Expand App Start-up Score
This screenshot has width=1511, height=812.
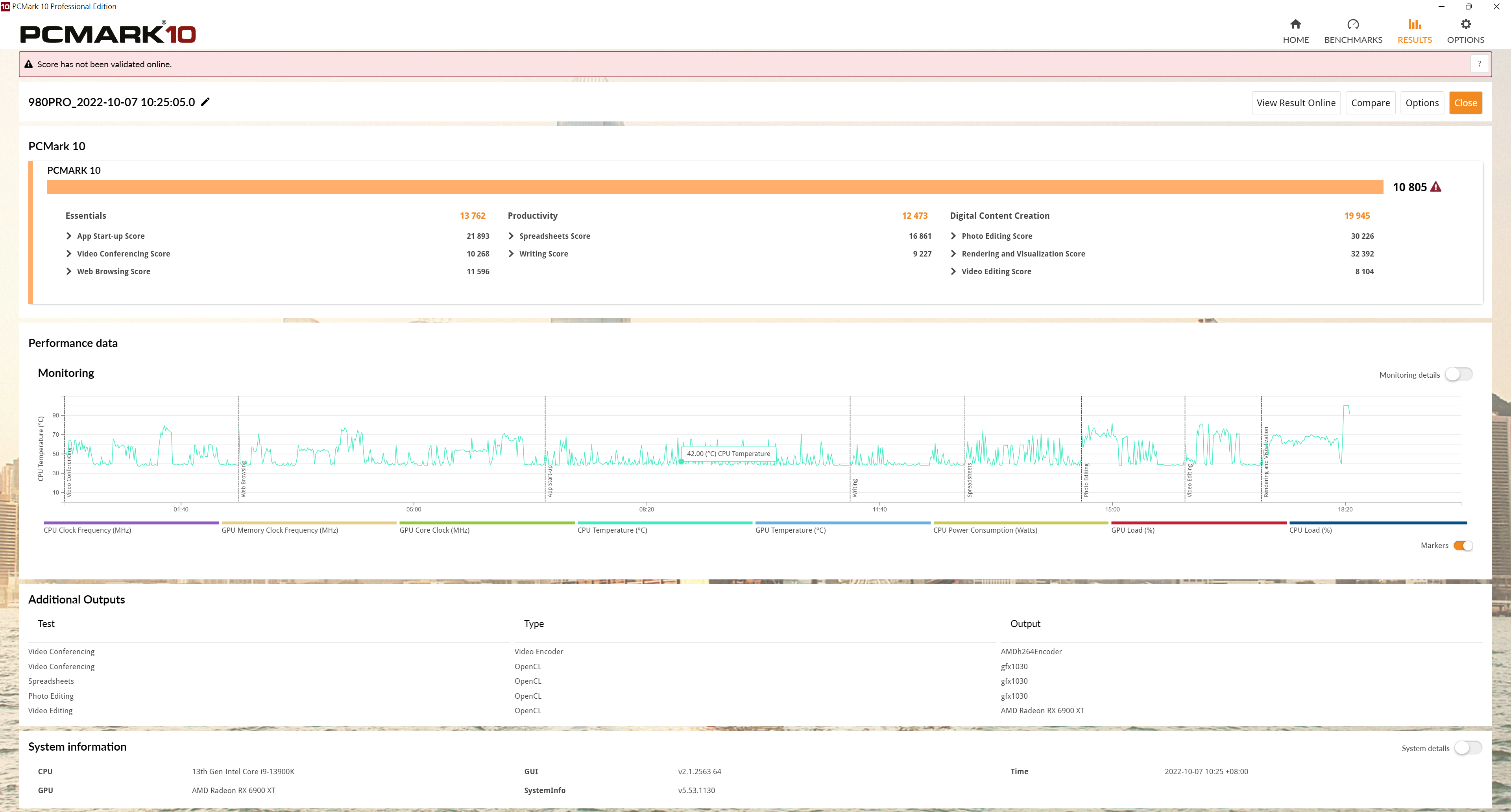point(68,236)
